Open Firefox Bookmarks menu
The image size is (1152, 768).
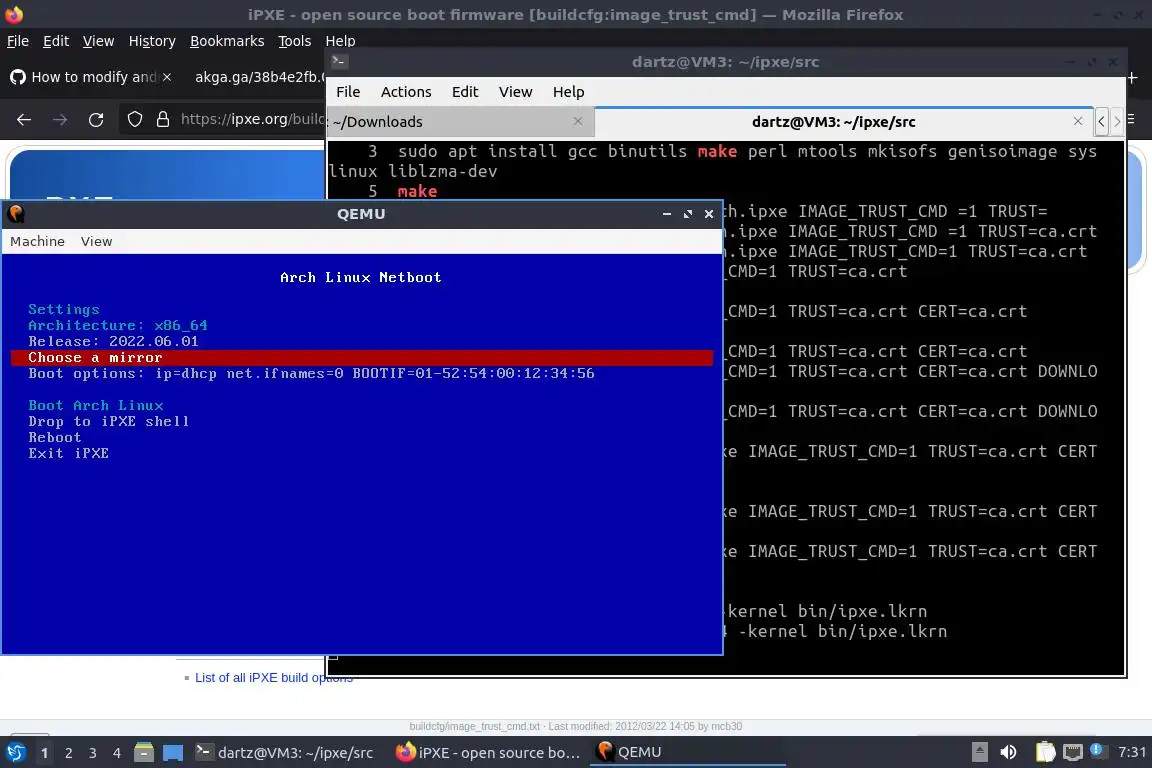coord(227,41)
